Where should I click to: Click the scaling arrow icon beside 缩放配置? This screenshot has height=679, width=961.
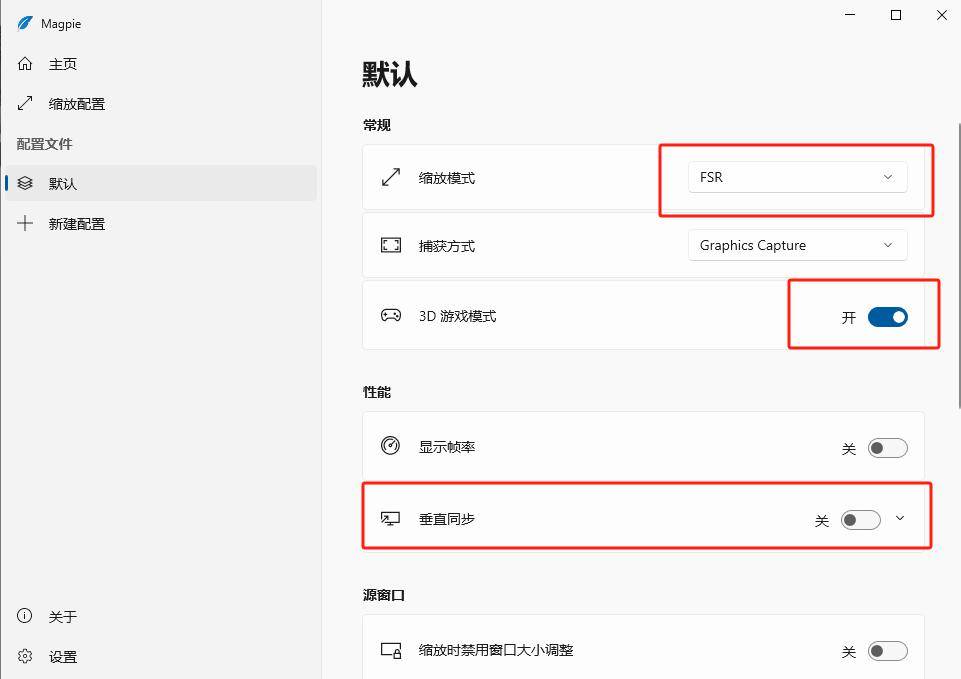(25, 104)
